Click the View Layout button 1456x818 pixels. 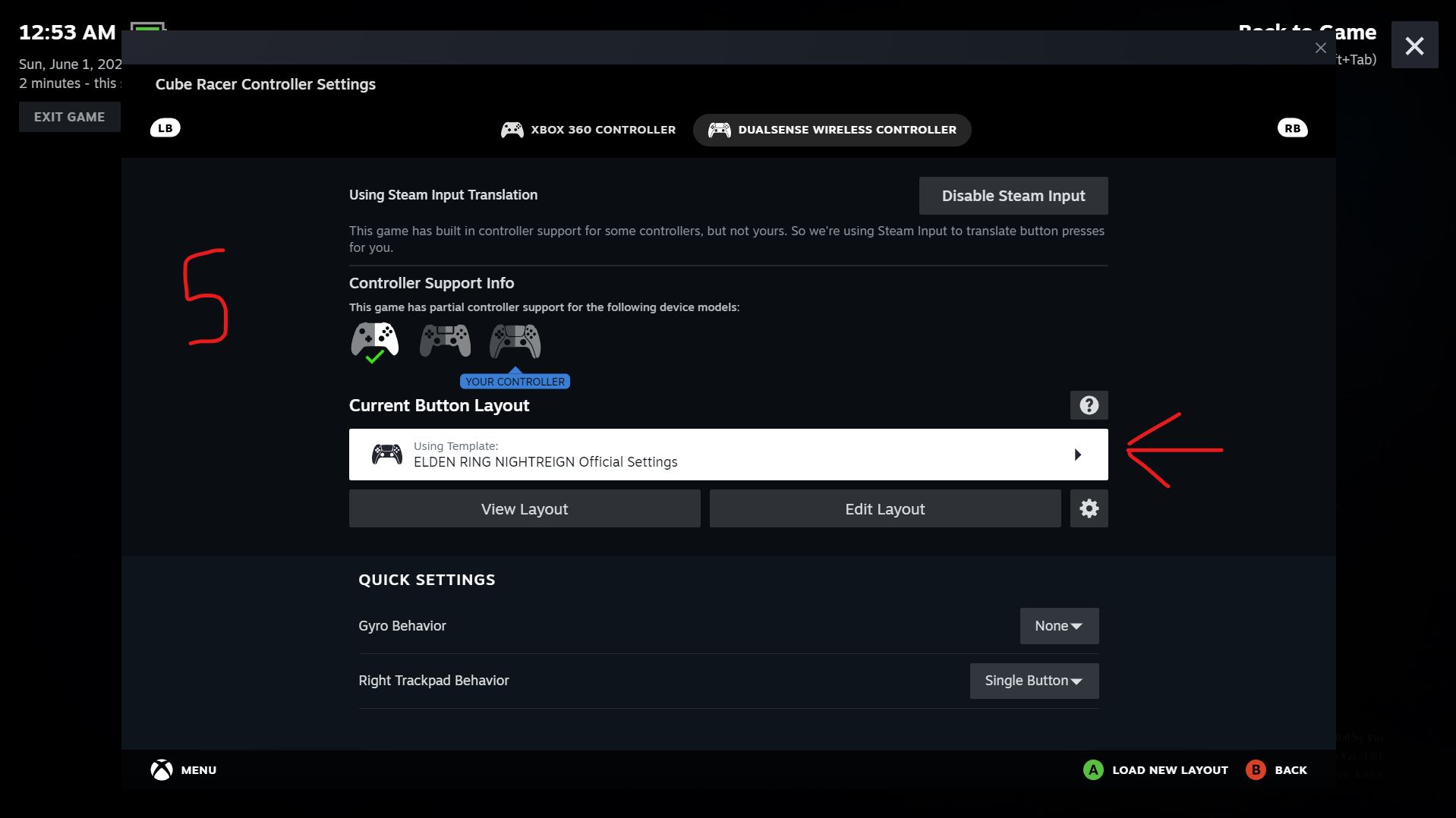pyautogui.click(x=525, y=508)
